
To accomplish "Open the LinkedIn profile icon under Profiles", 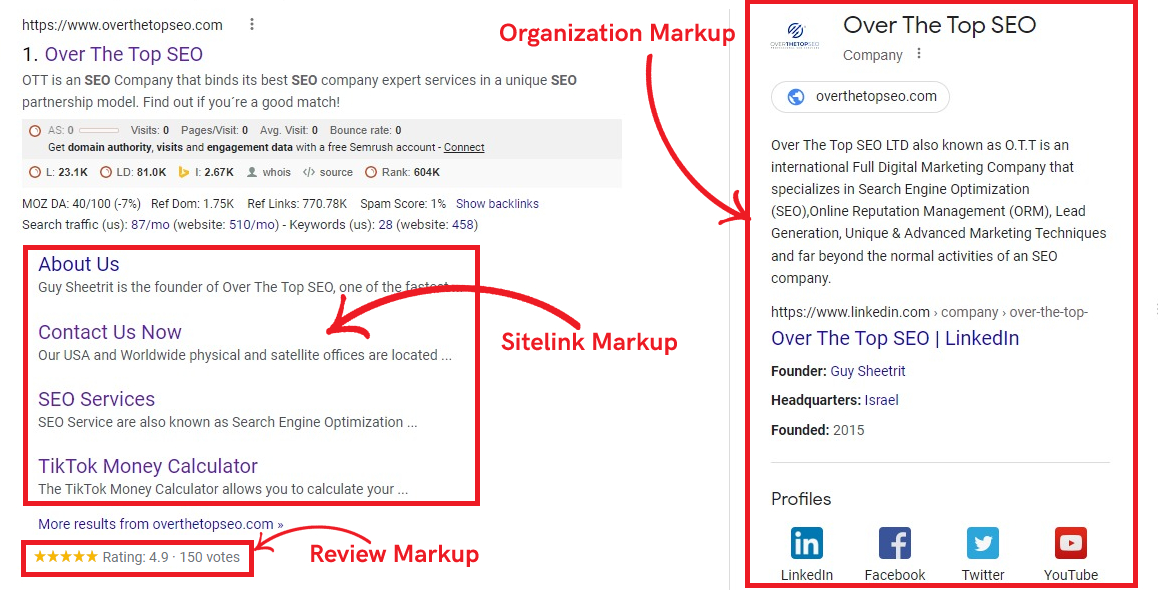I will pyautogui.click(x=807, y=543).
